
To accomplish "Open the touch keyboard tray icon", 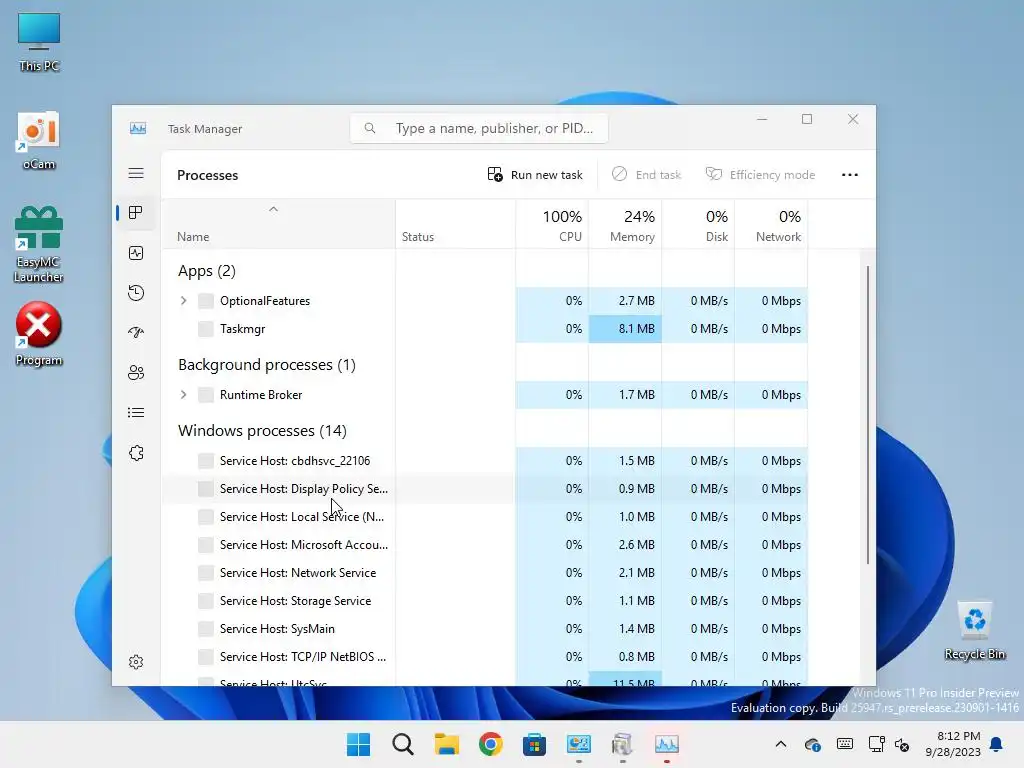I will 844,744.
